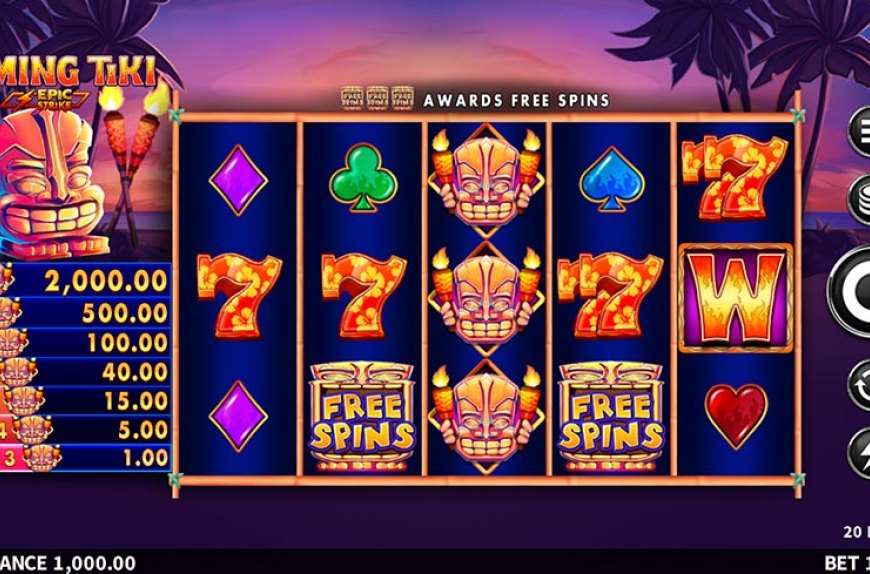Click the Free Spins symbol on reel four

click(610, 416)
